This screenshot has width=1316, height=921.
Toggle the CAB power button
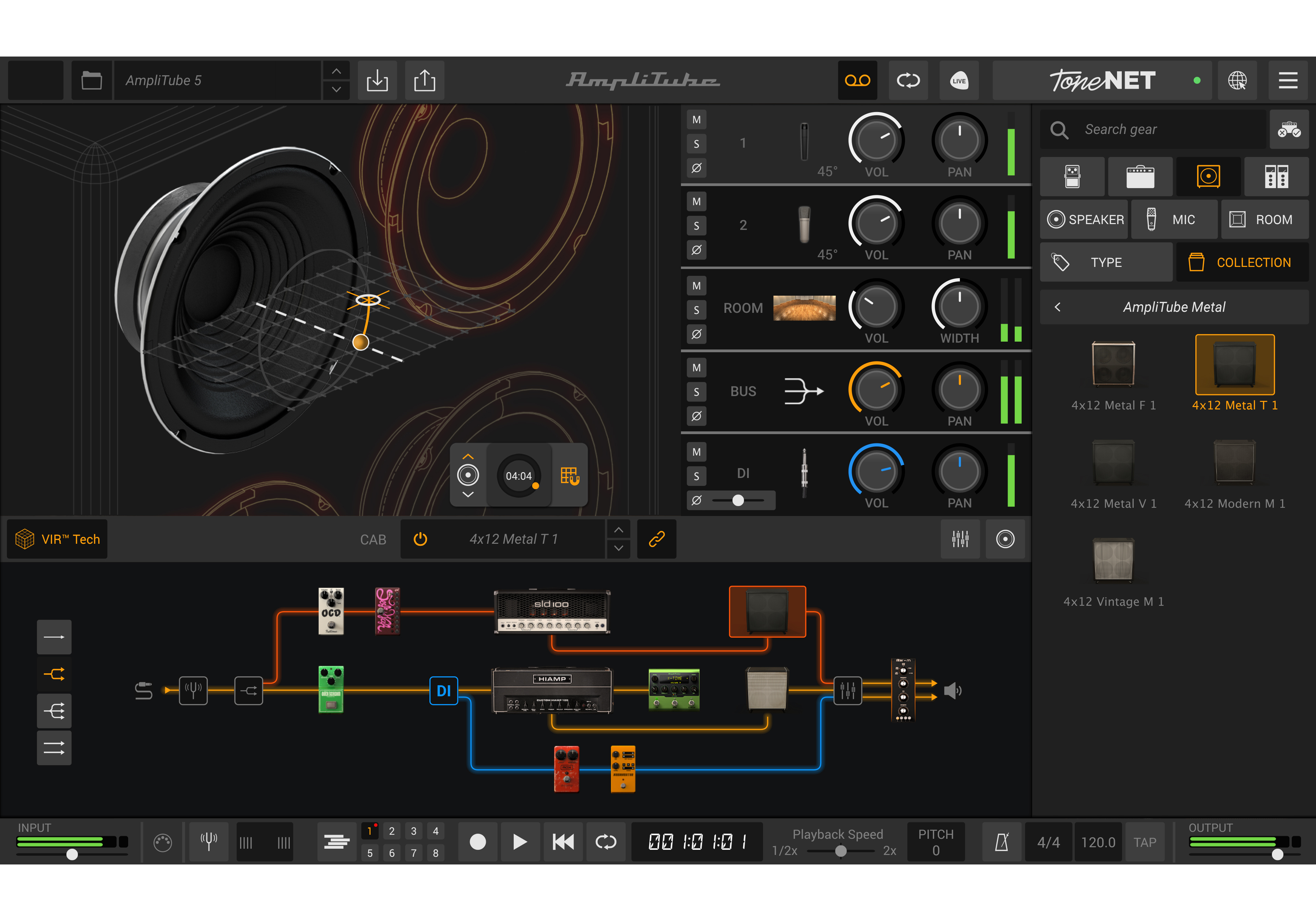[420, 539]
